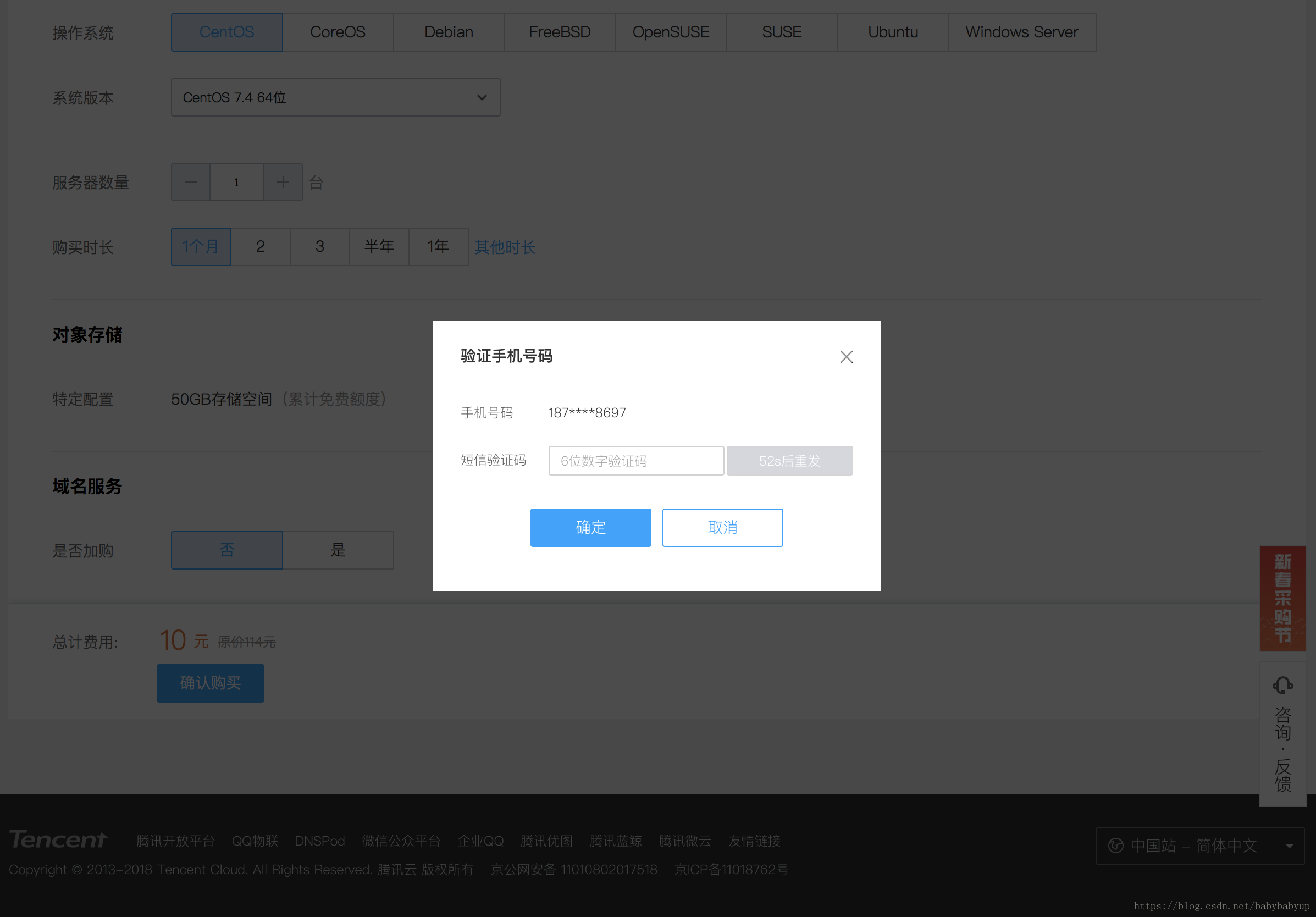The height and width of the screenshot is (917, 1316).
Task: Click the plus server quantity button
Action: click(283, 183)
